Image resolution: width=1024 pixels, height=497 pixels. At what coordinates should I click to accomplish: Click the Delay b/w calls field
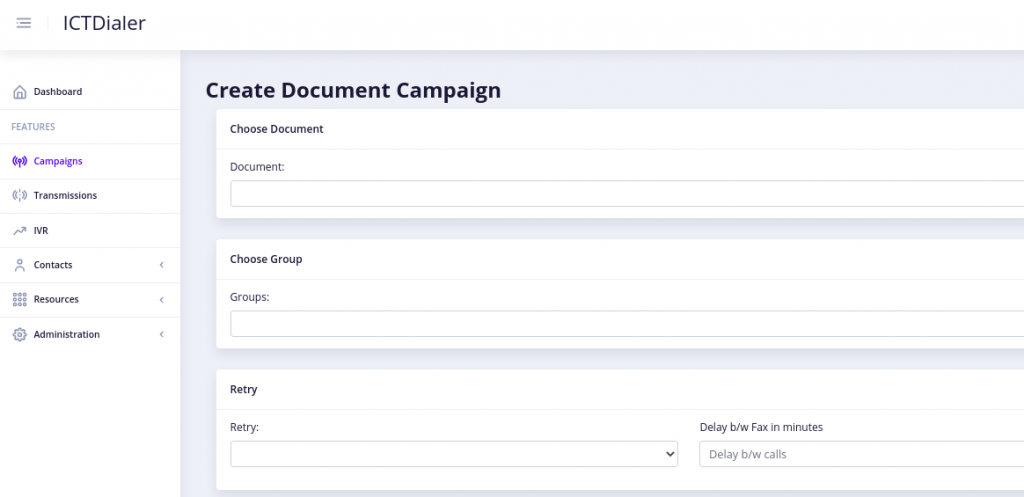pos(861,454)
